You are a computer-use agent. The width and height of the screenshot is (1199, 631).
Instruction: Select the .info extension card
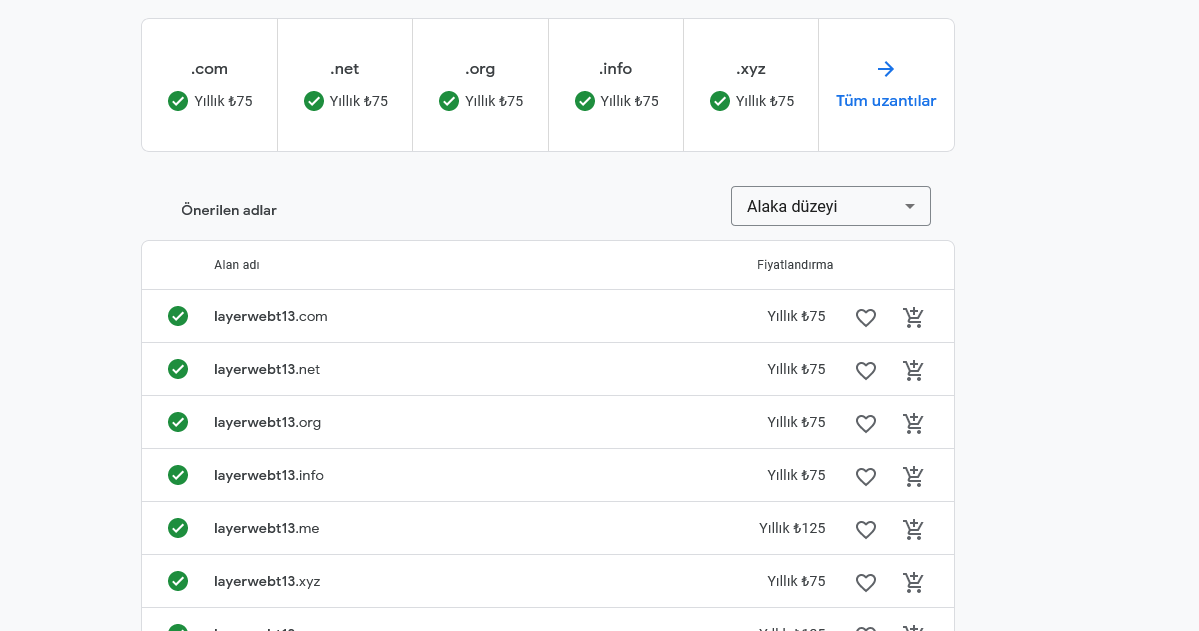click(616, 85)
